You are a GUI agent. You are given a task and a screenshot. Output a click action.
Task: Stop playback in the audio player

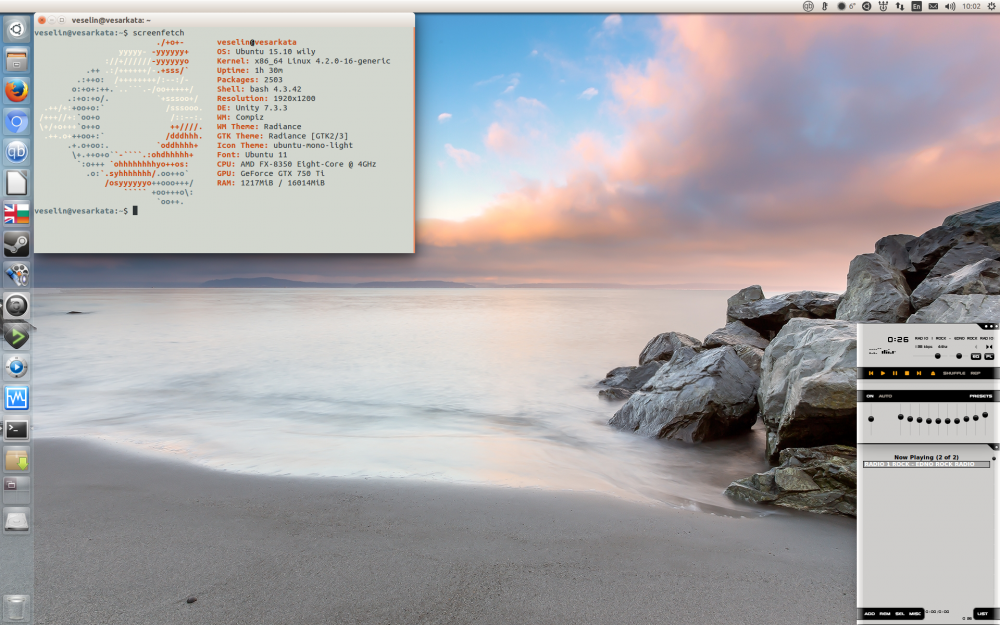[907, 373]
